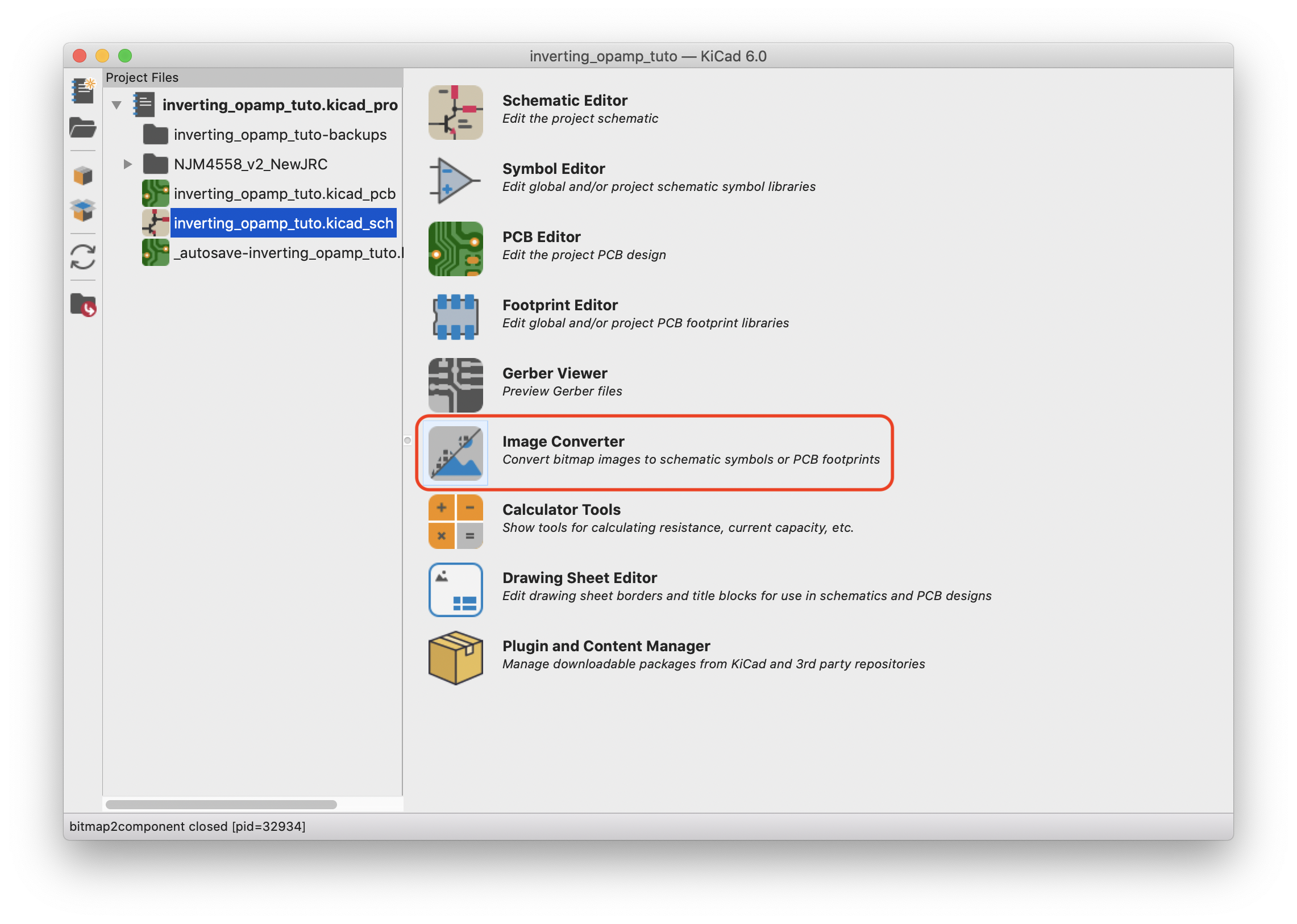Click the folder icon beside NJM4558_v2_NewJRC
The width and height of the screenshot is (1297, 924).
(155, 164)
